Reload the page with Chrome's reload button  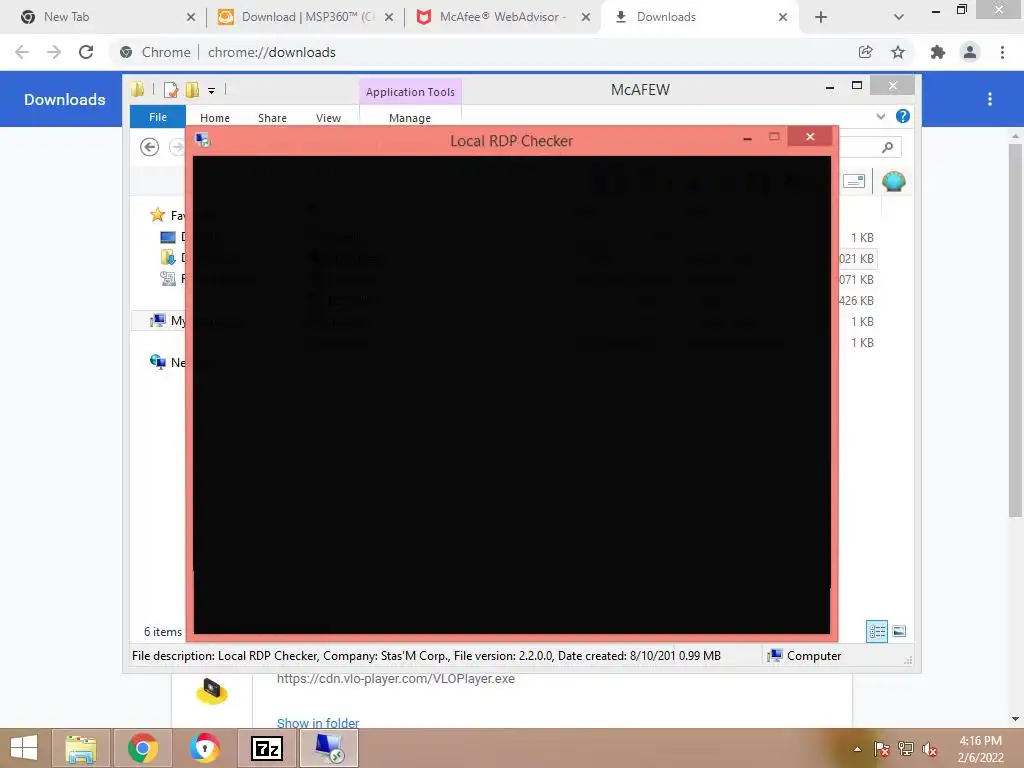coord(86,52)
